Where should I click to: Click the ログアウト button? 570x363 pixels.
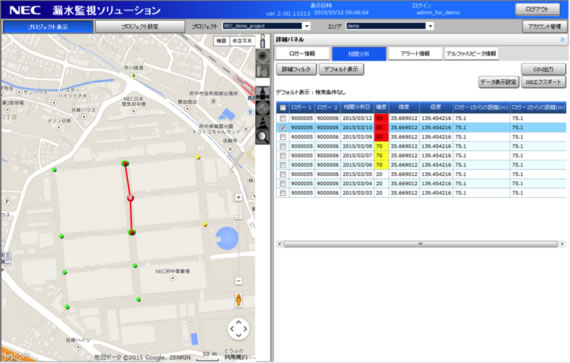pos(537,9)
